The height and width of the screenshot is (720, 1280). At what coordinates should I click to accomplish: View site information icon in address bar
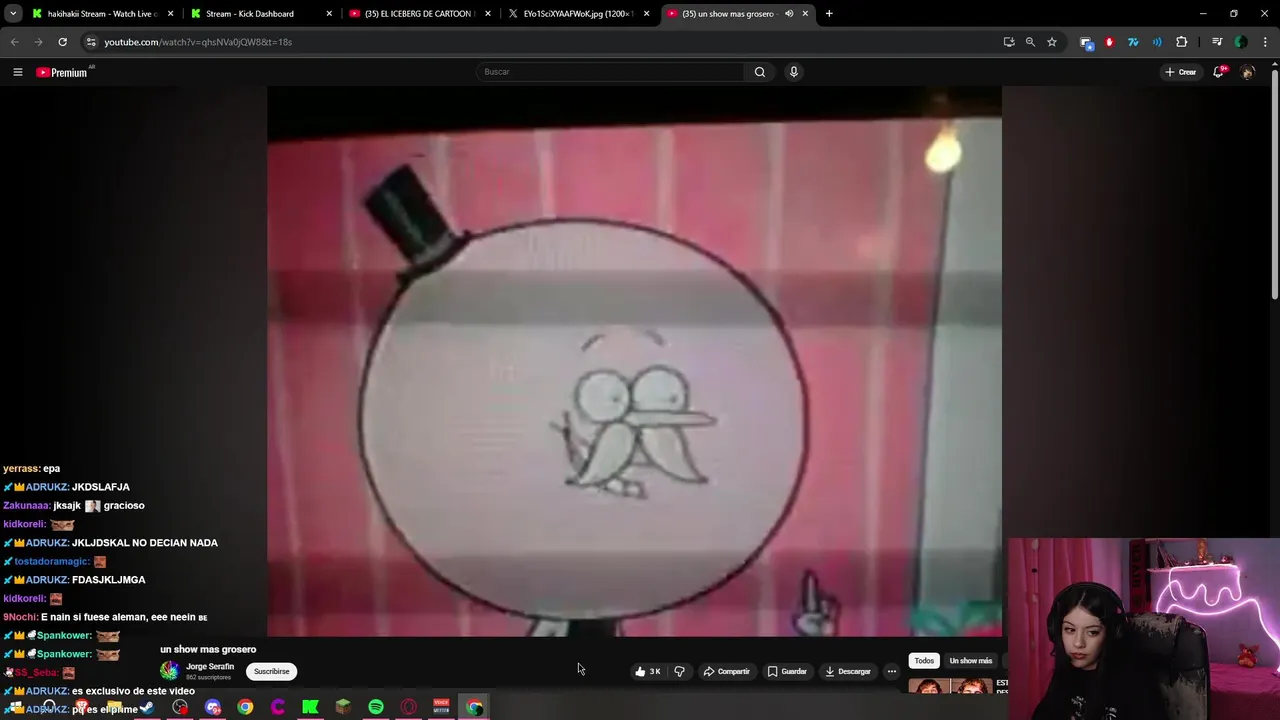tap(91, 42)
